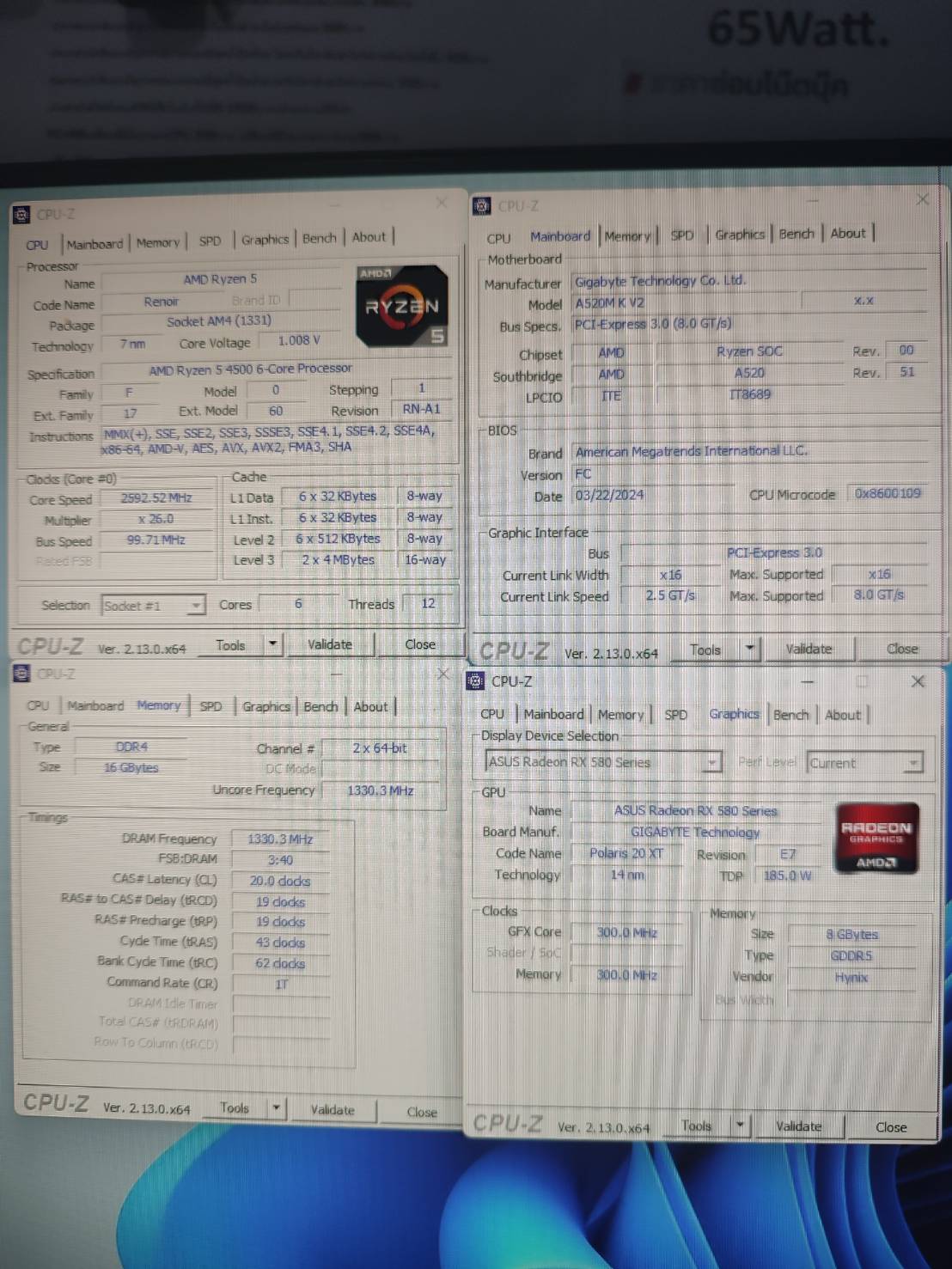Screen dimensions: 952x1269
Task: Click the Radeon Graphics logo in the GPU window
Action: click(x=876, y=838)
